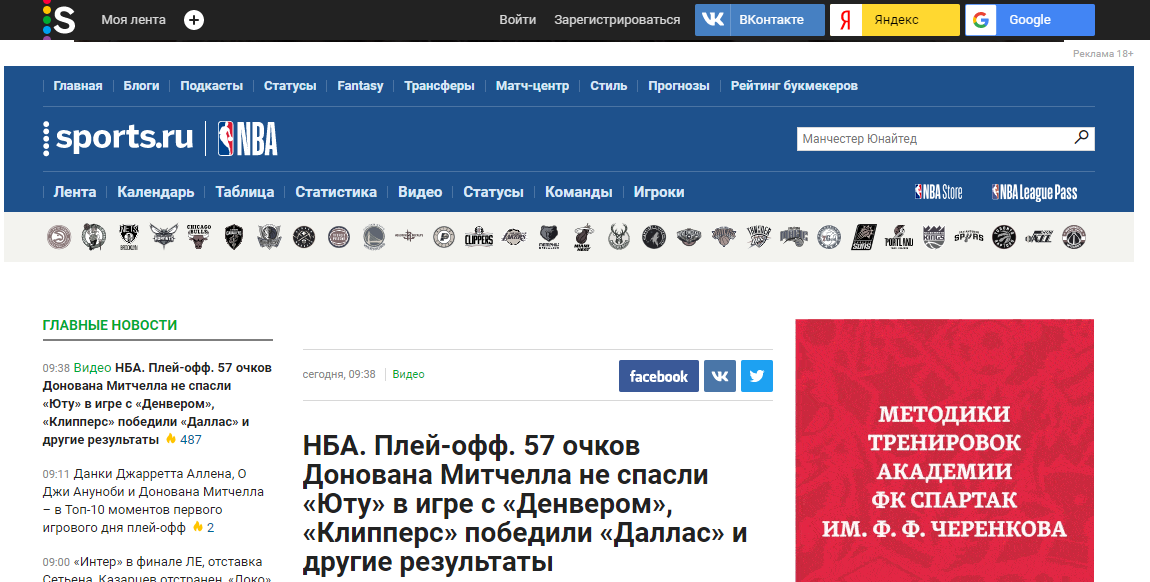Go to Главная in top menu
This screenshot has width=1150, height=582.
[x=78, y=86]
